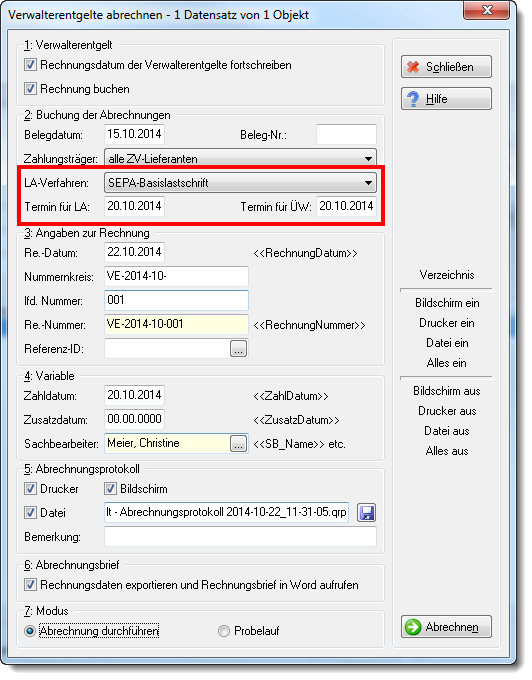The image size is (532, 680).
Task: Close the dialog via title bar X
Action: (x=486, y=10)
